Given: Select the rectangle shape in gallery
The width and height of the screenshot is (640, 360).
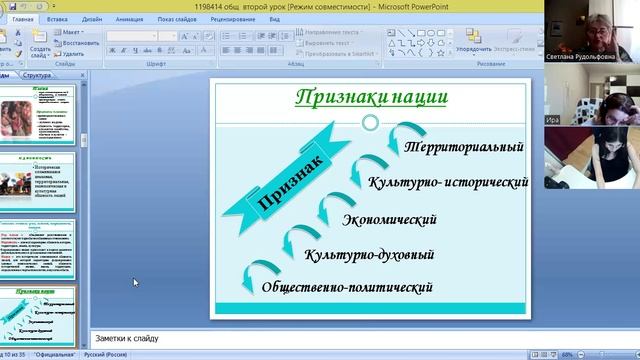Looking at the screenshot, I should pos(421,33).
